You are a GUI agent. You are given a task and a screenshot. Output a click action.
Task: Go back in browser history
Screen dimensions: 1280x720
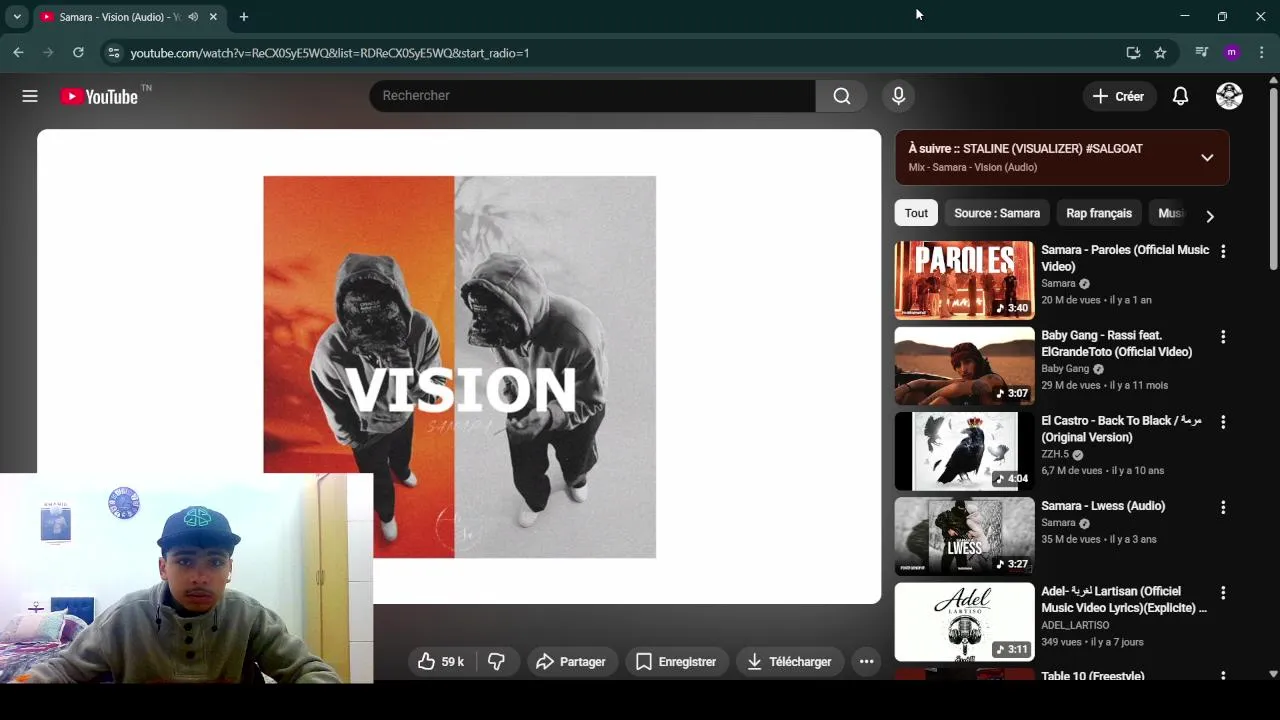[x=18, y=52]
